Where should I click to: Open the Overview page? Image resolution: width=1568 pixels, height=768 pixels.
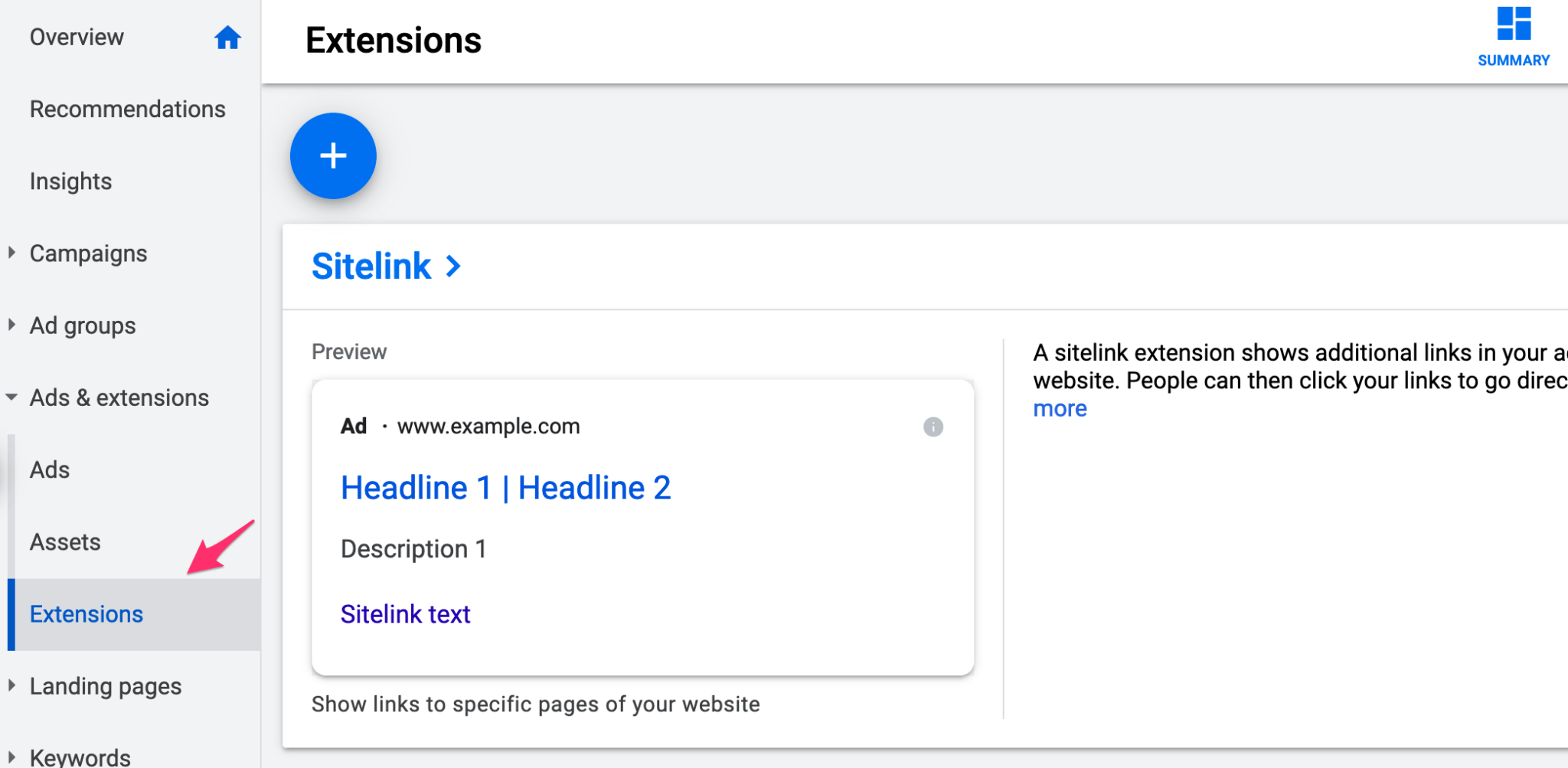click(77, 37)
